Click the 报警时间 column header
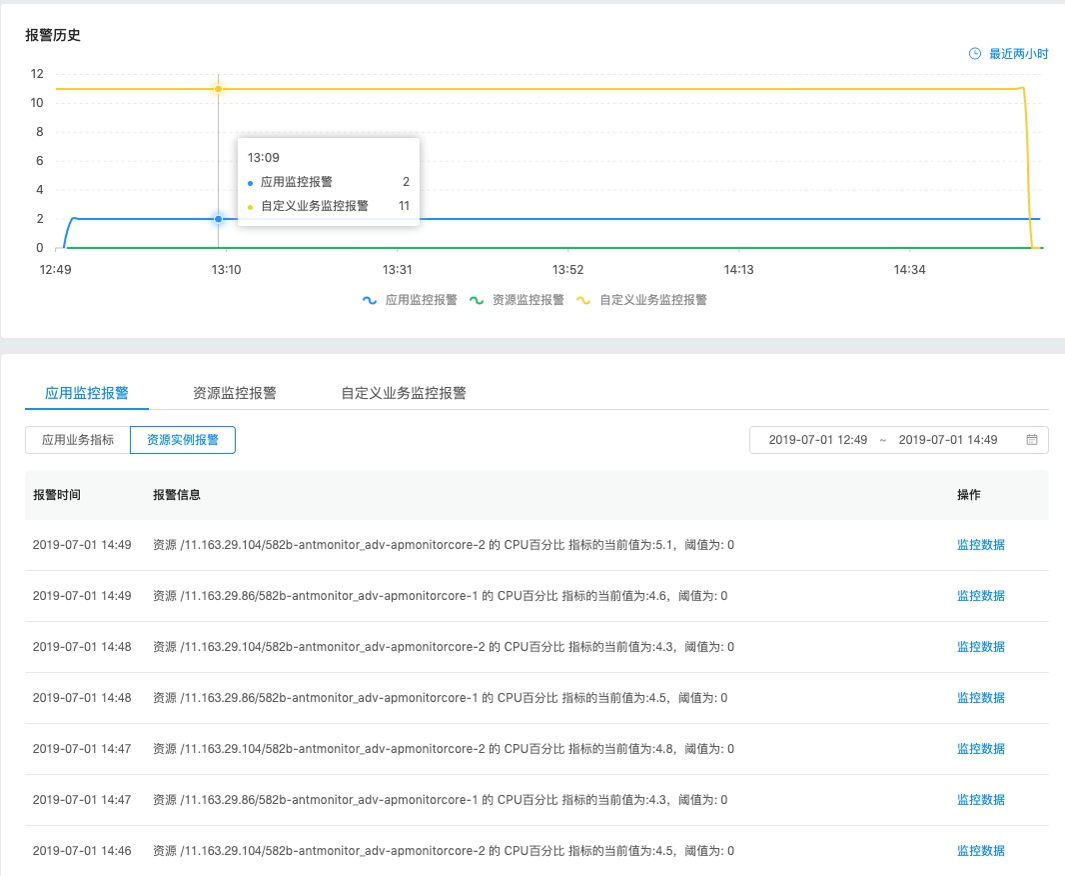 point(57,494)
